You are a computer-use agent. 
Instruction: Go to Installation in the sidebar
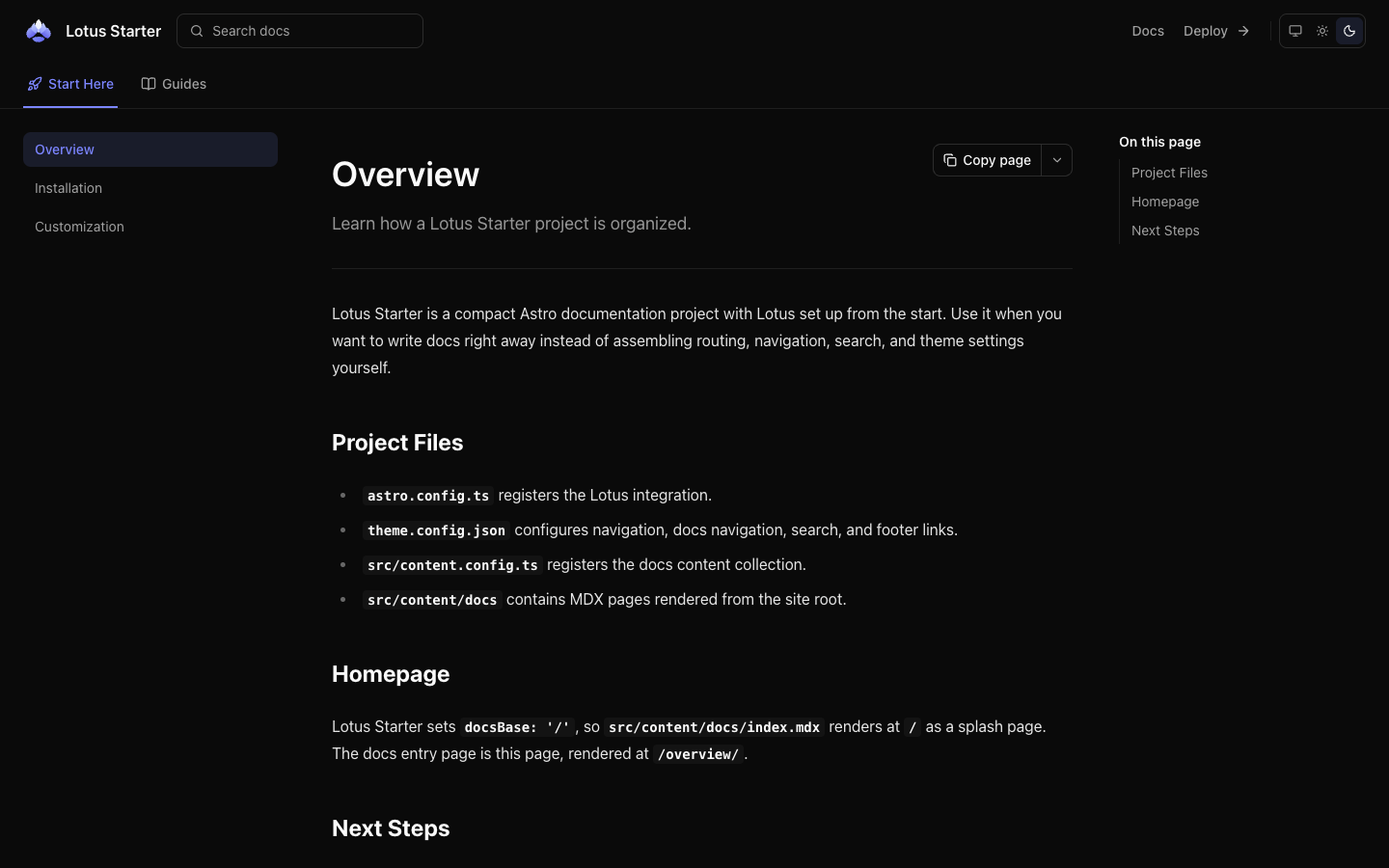(x=150, y=188)
